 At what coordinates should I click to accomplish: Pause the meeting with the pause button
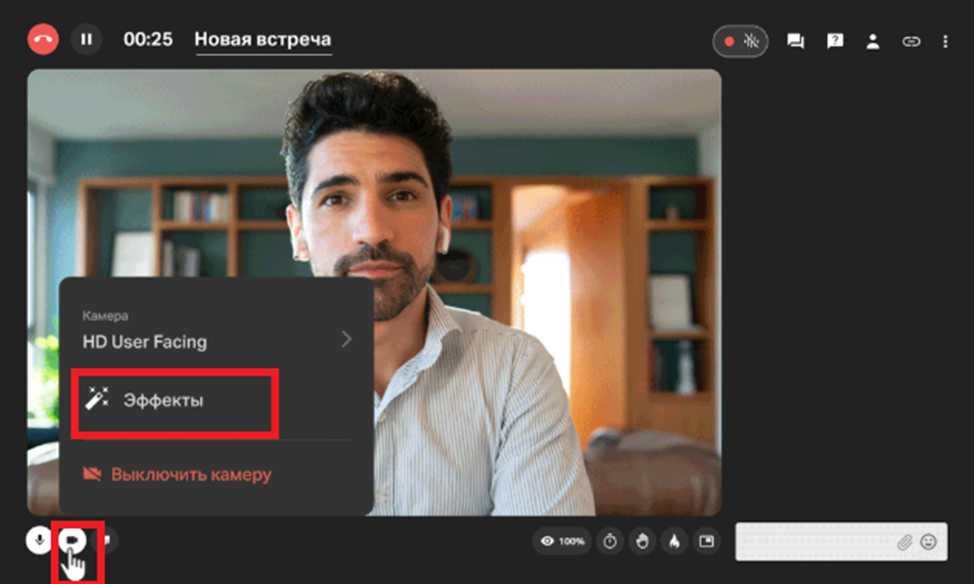click(86, 40)
